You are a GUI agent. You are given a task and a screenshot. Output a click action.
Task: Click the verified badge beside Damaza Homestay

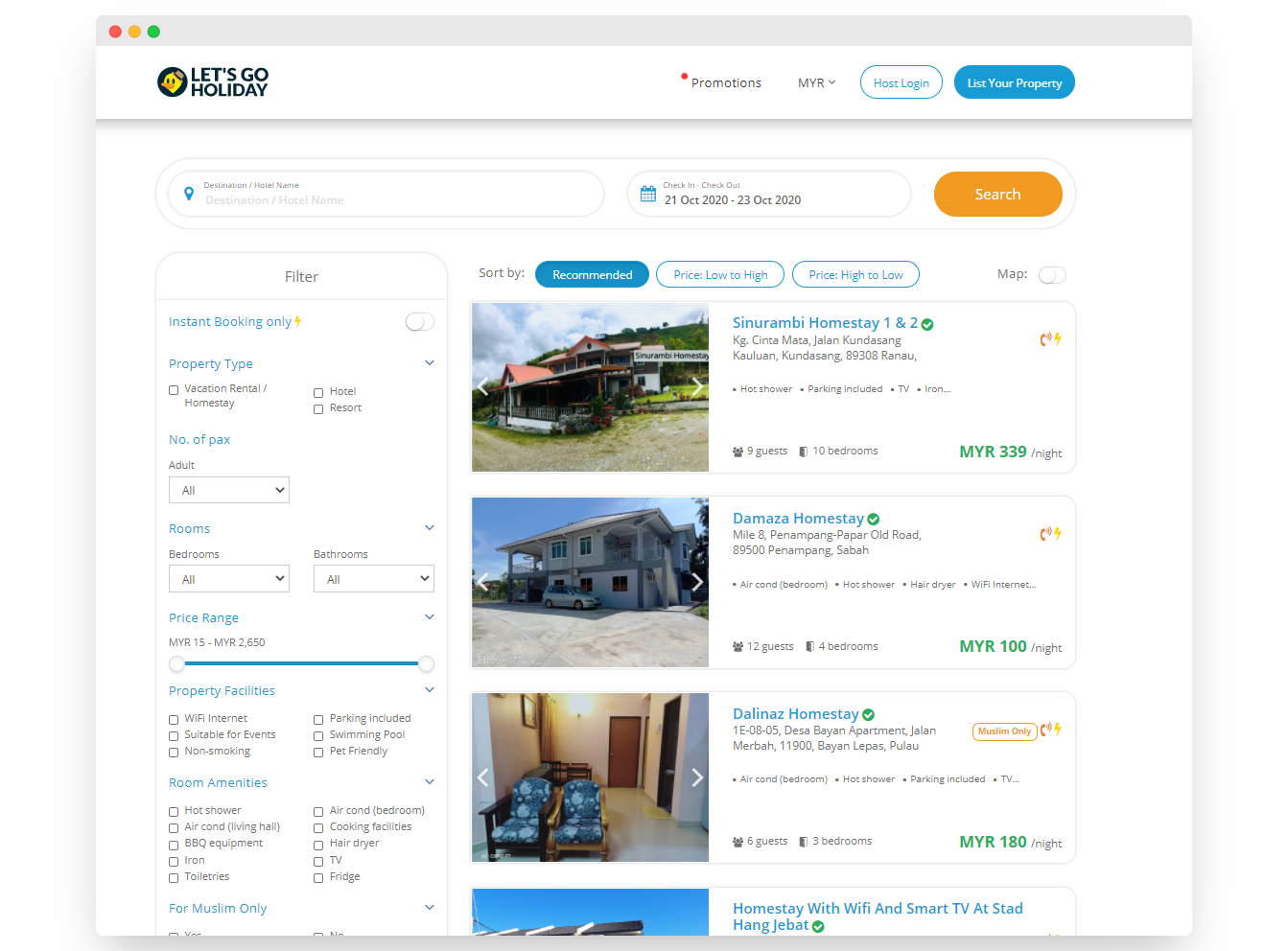coord(874,520)
